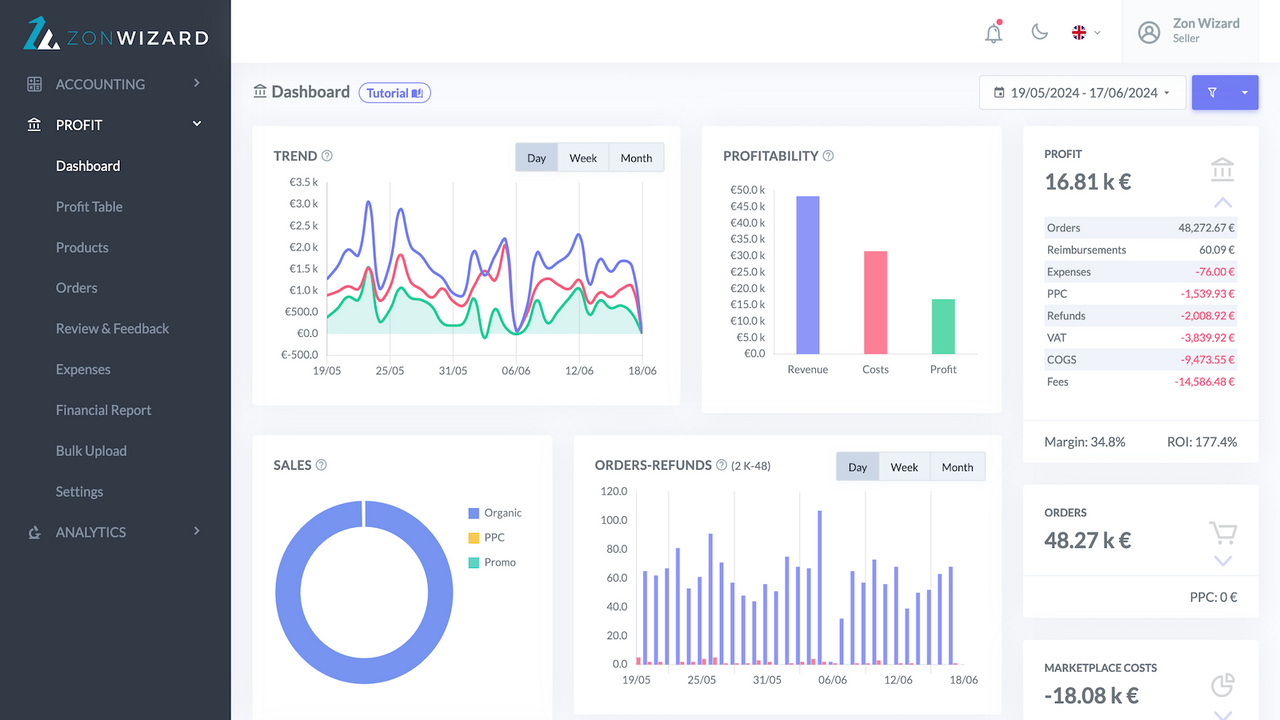Click the pie chart icon in Marketplace Costs card
The image size is (1280, 720).
[x=1222, y=685]
